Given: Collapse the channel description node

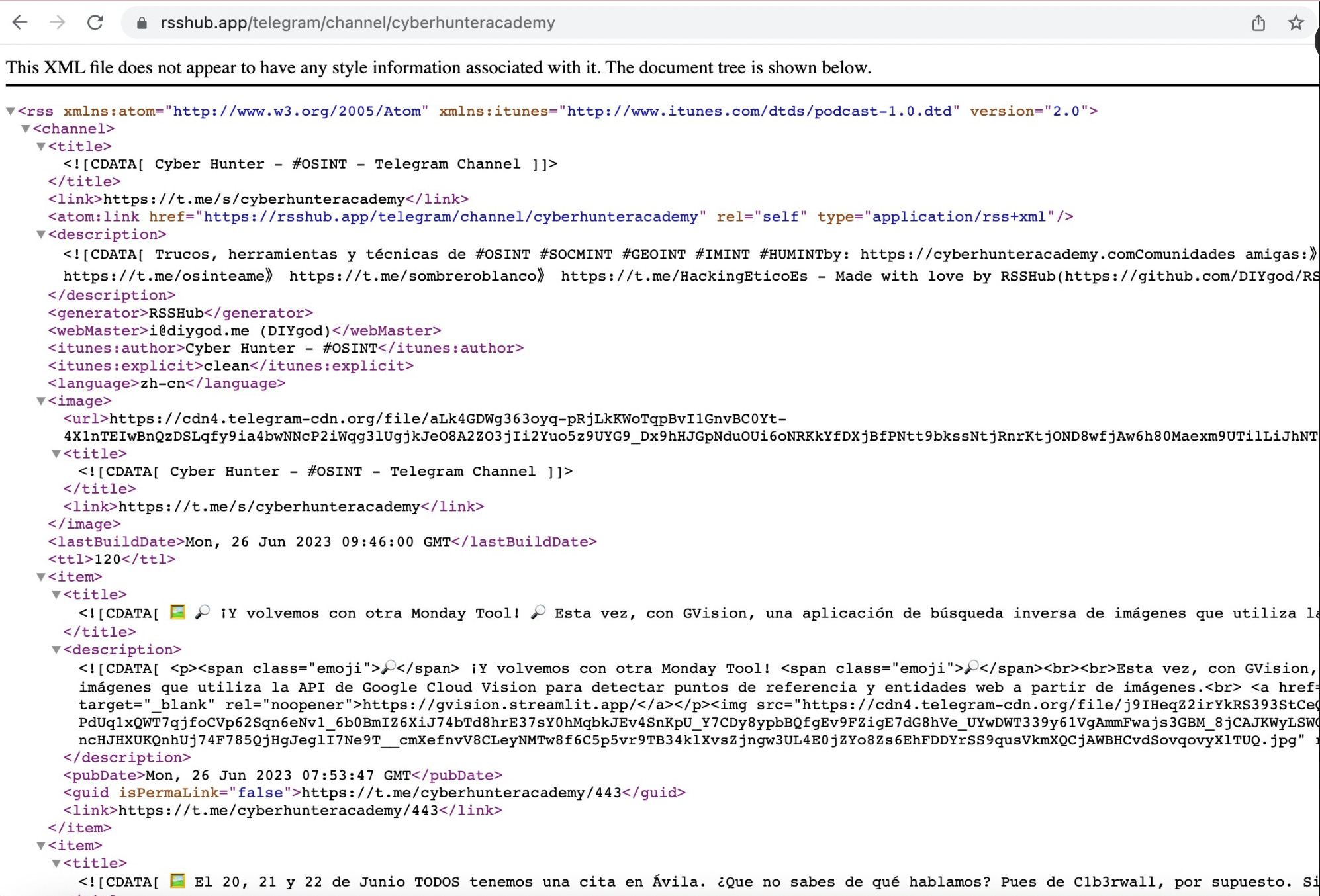Looking at the screenshot, I should coord(41,235).
